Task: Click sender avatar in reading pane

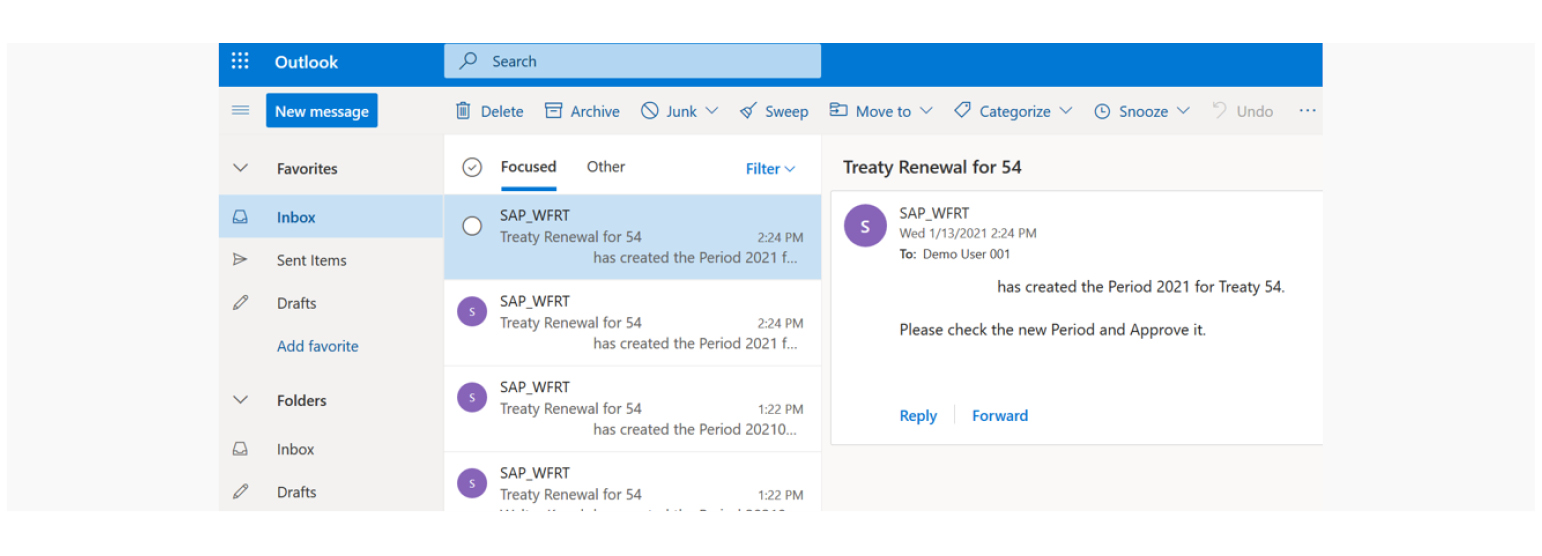Action: click(865, 225)
